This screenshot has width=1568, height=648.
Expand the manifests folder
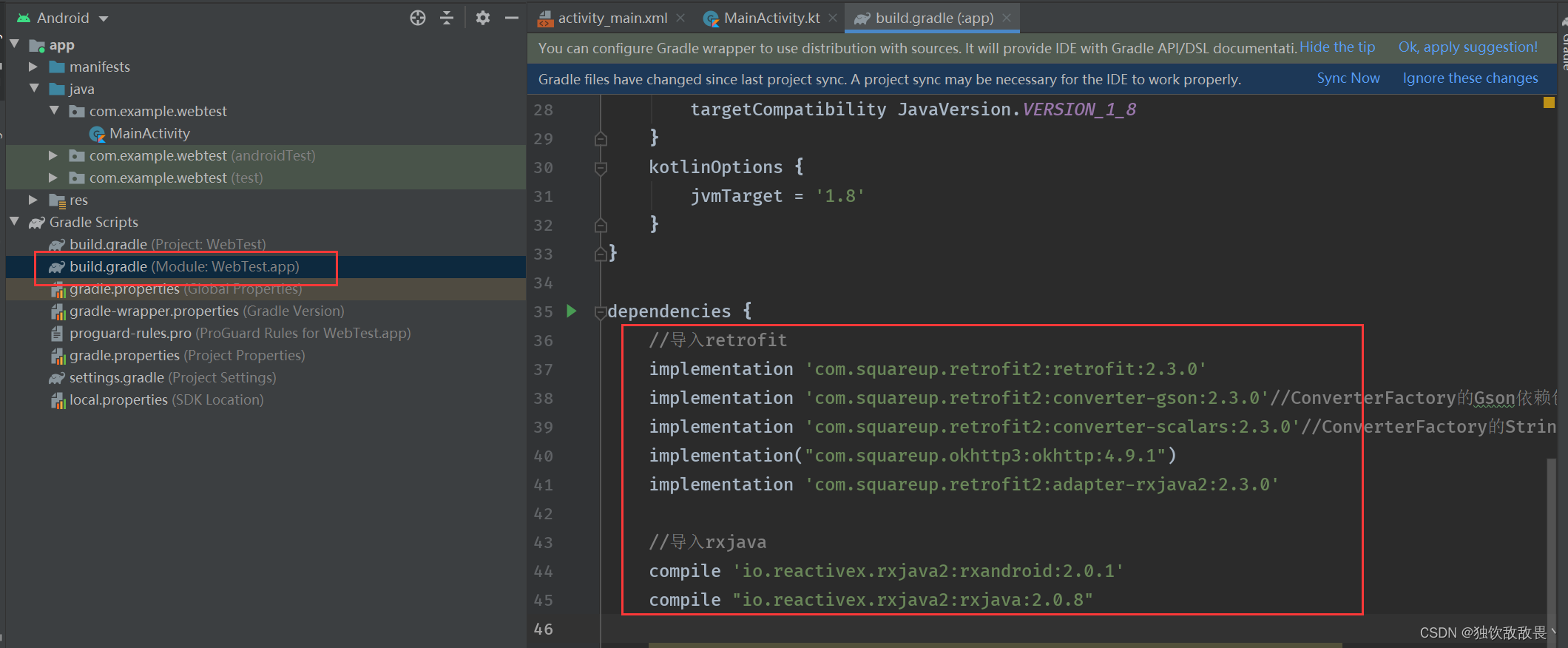pyautogui.click(x=33, y=67)
